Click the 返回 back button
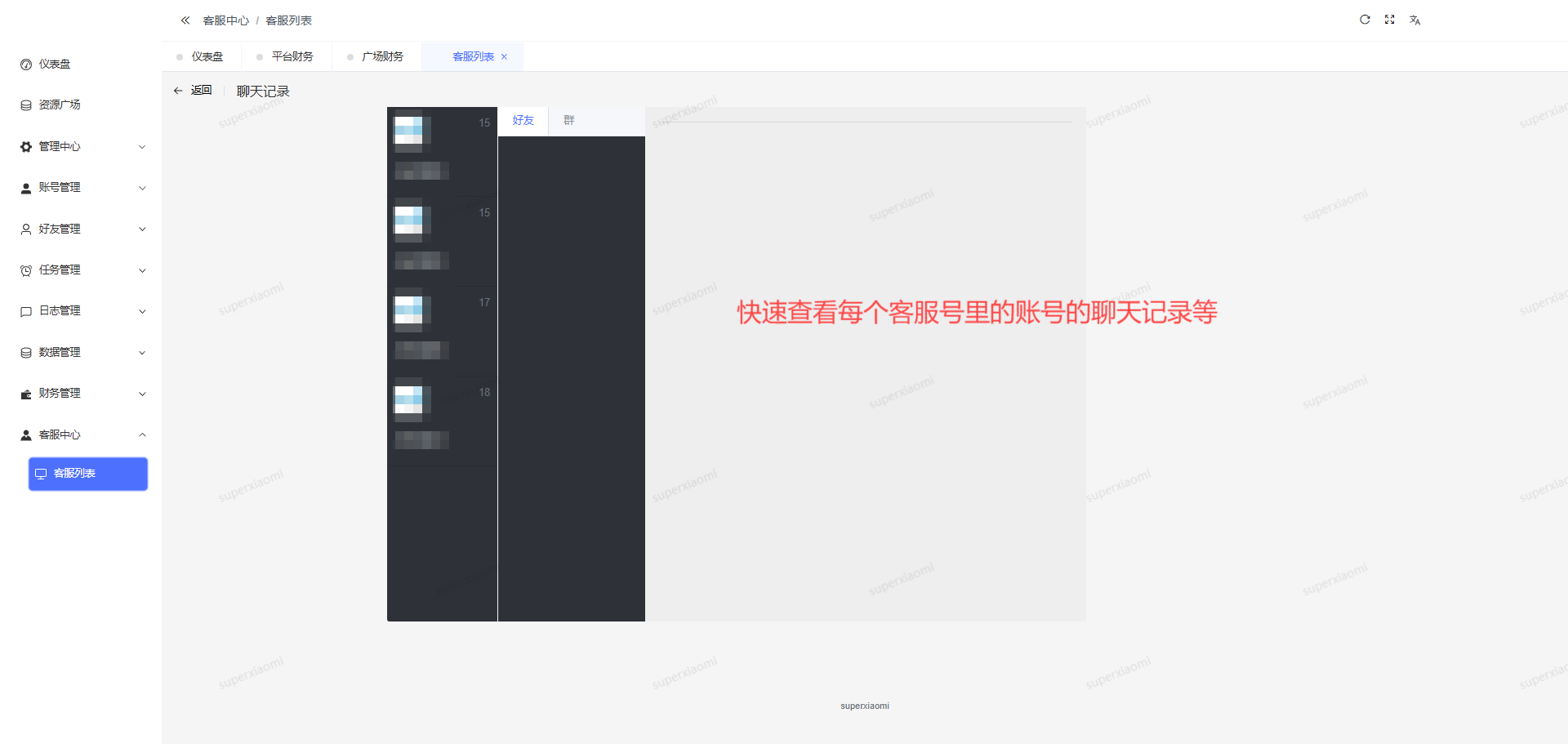The width and height of the screenshot is (1568, 744). coord(193,91)
